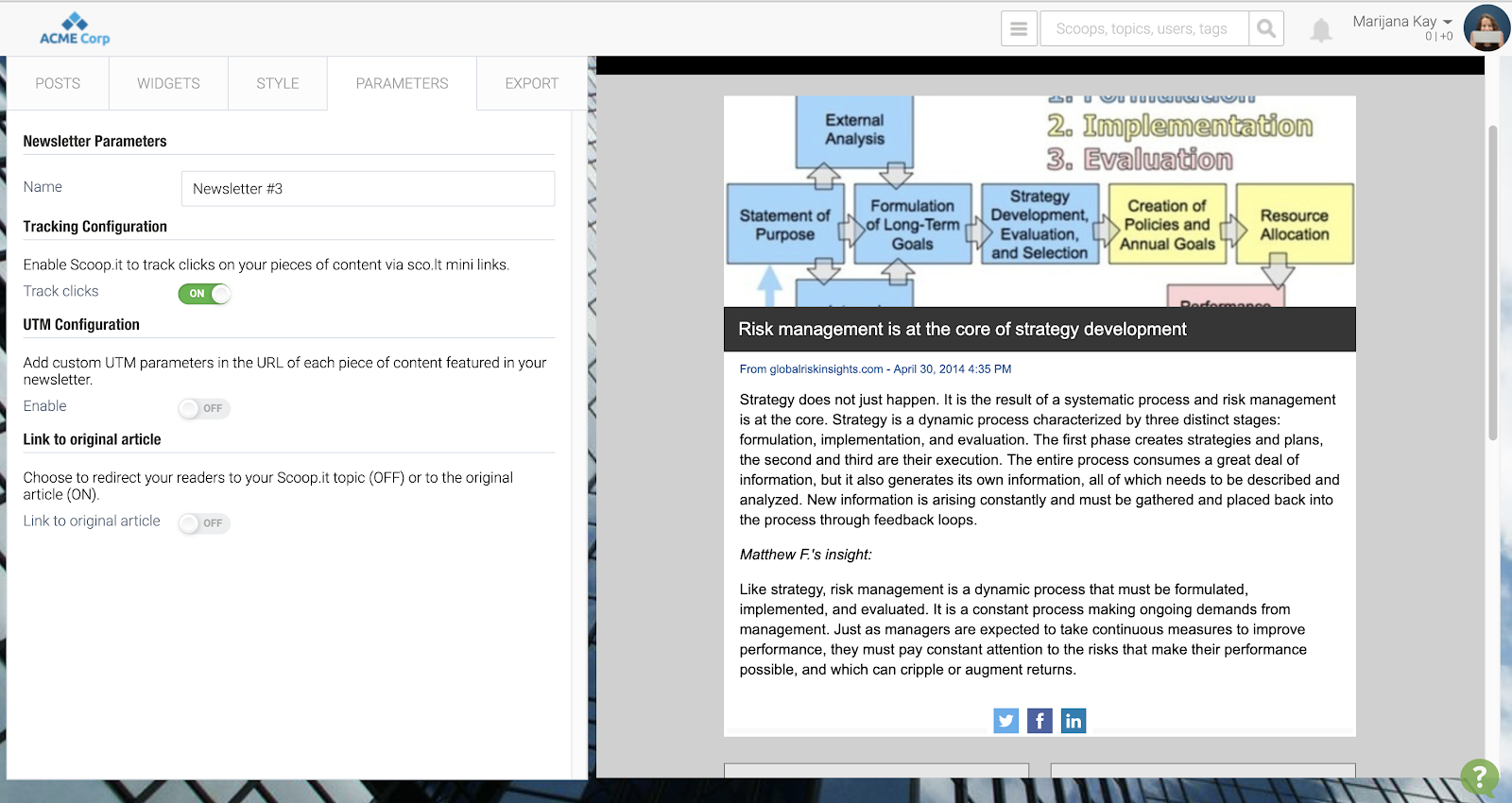Click the 'UTM Configuration' heading
Viewport: 1512px width, 803px height.
81,325
